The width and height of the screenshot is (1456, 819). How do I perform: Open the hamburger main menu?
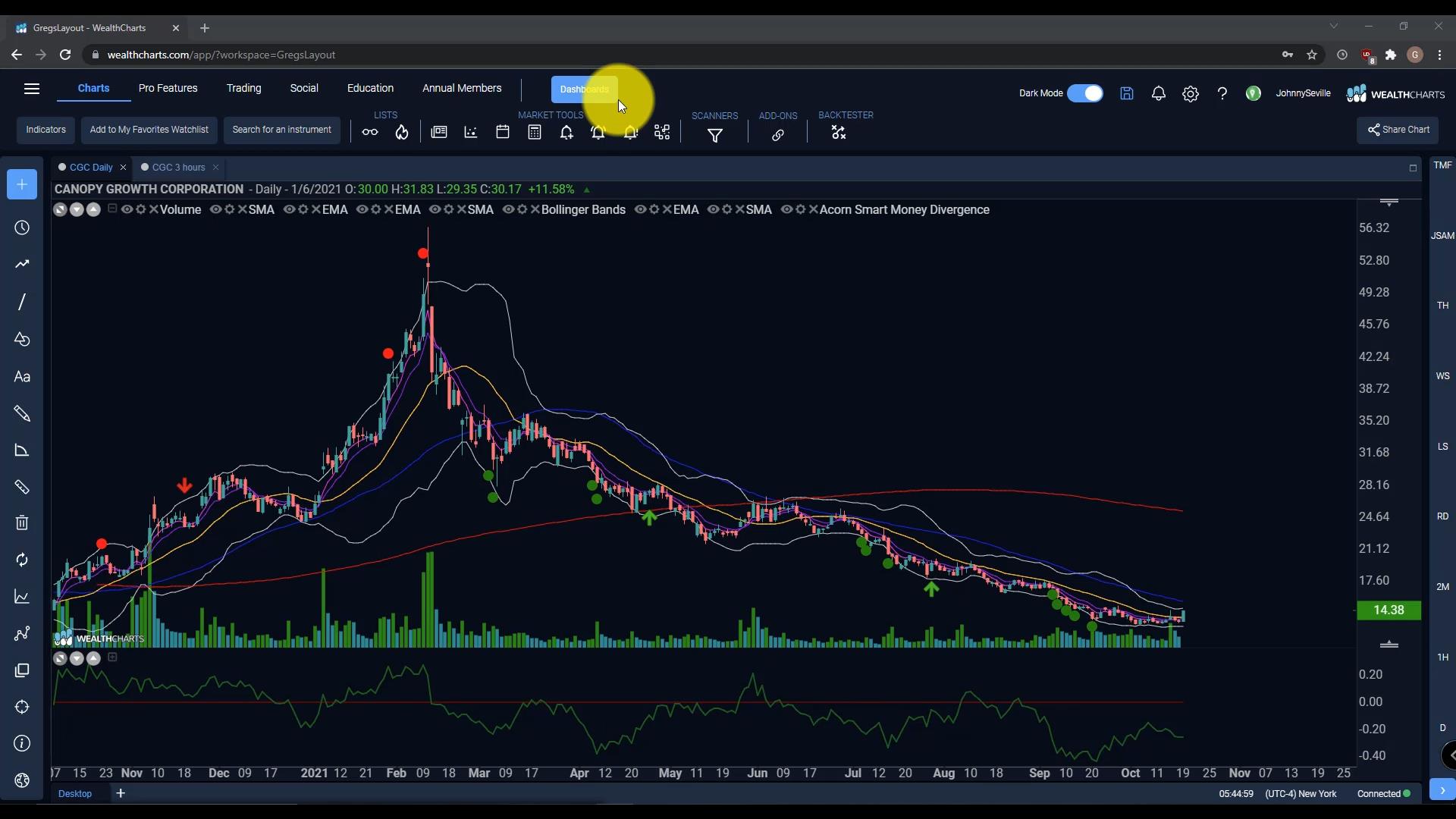coord(32,89)
